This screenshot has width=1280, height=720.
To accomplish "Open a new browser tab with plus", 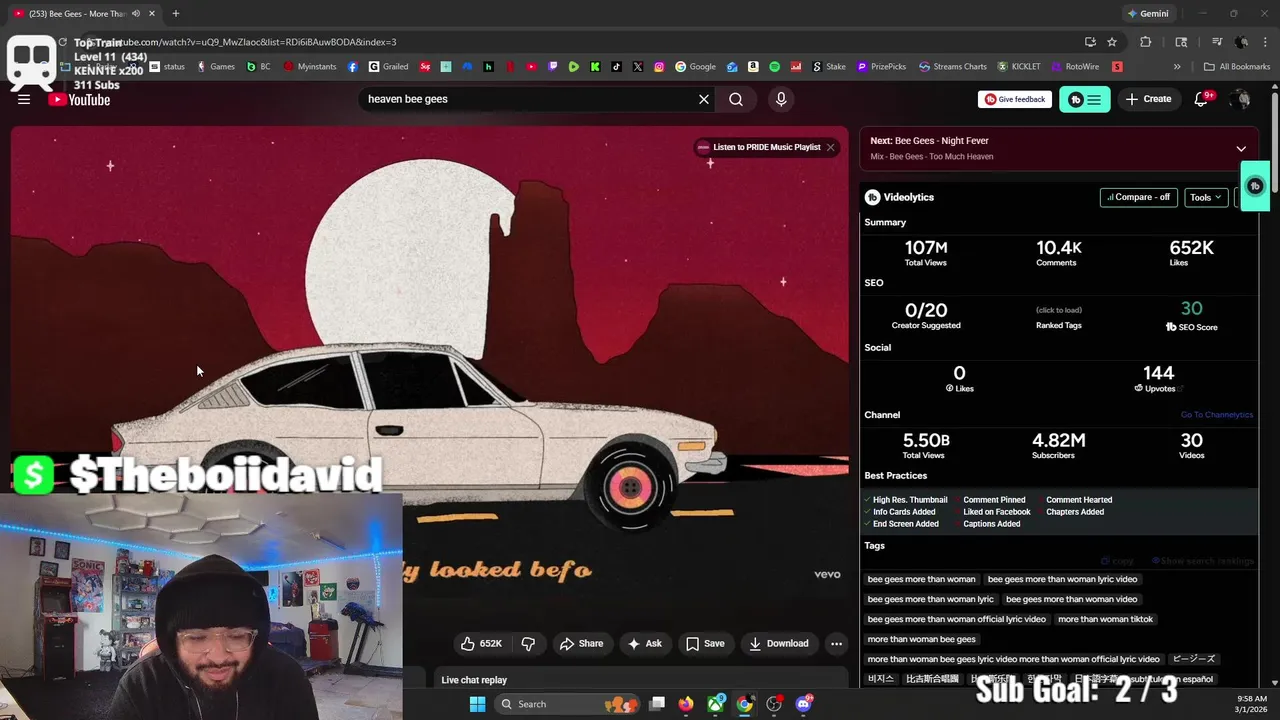I will [x=175, y=14].
